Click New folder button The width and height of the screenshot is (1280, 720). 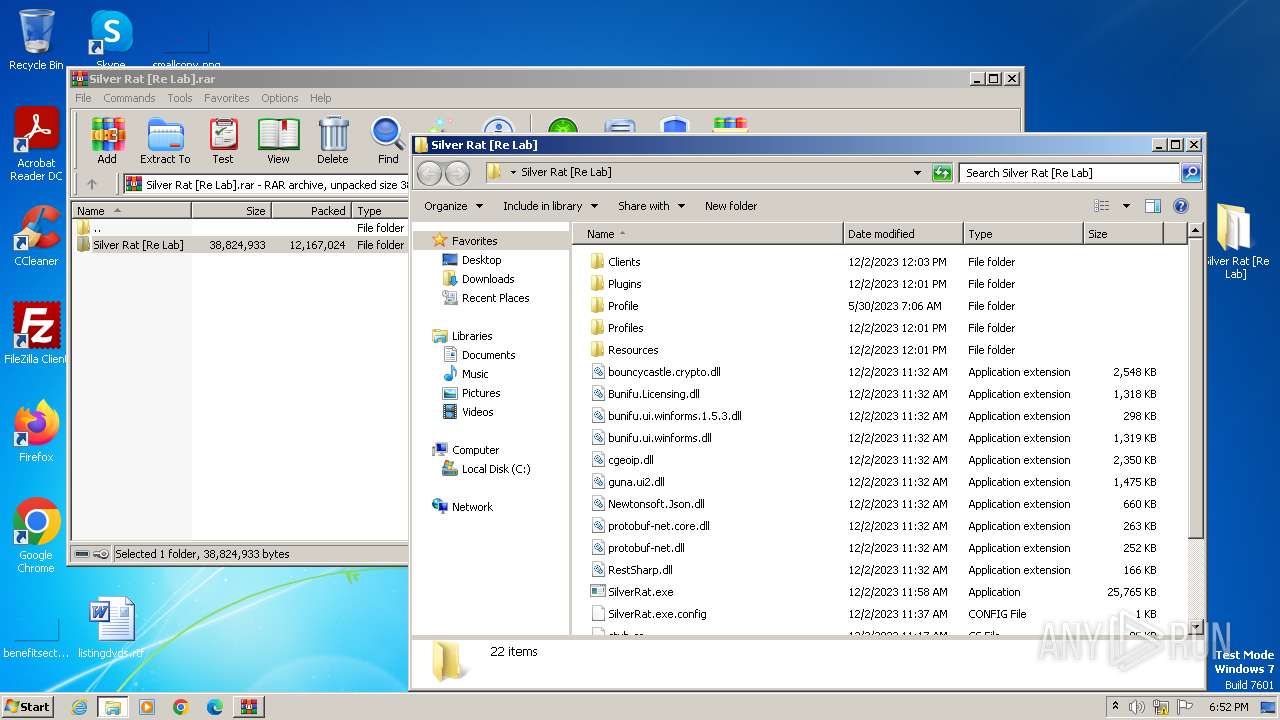(x=731, y=206)
